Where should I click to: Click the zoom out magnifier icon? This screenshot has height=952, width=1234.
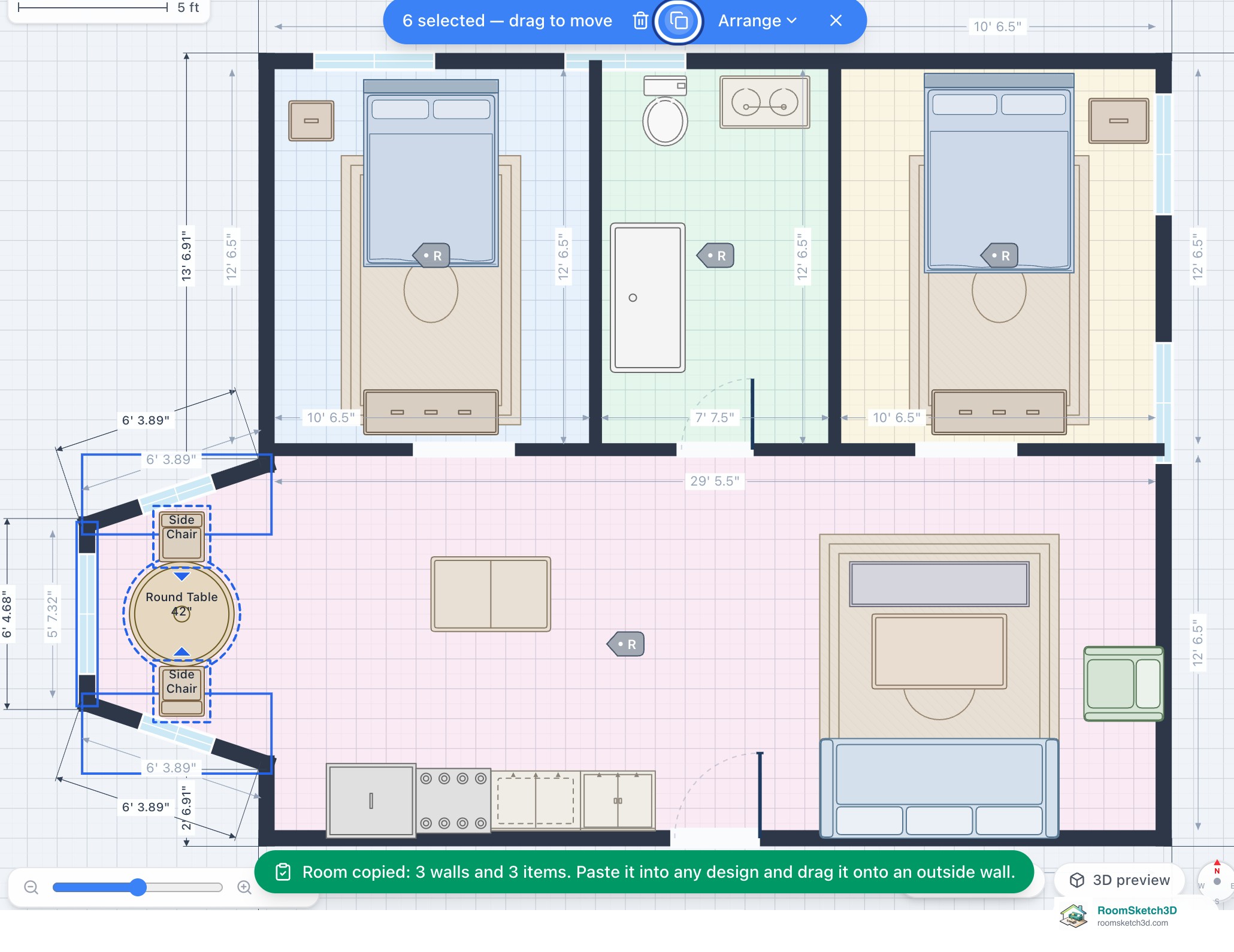coord(31,887)
